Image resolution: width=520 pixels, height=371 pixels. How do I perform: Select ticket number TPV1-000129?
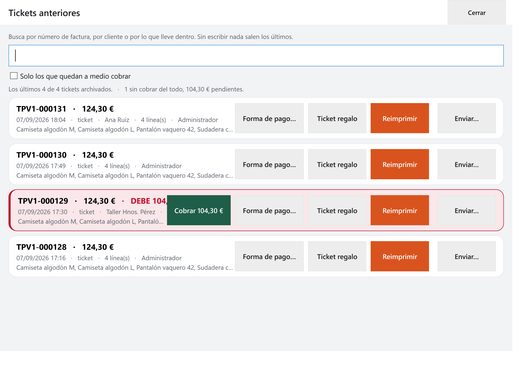[43, 201]
